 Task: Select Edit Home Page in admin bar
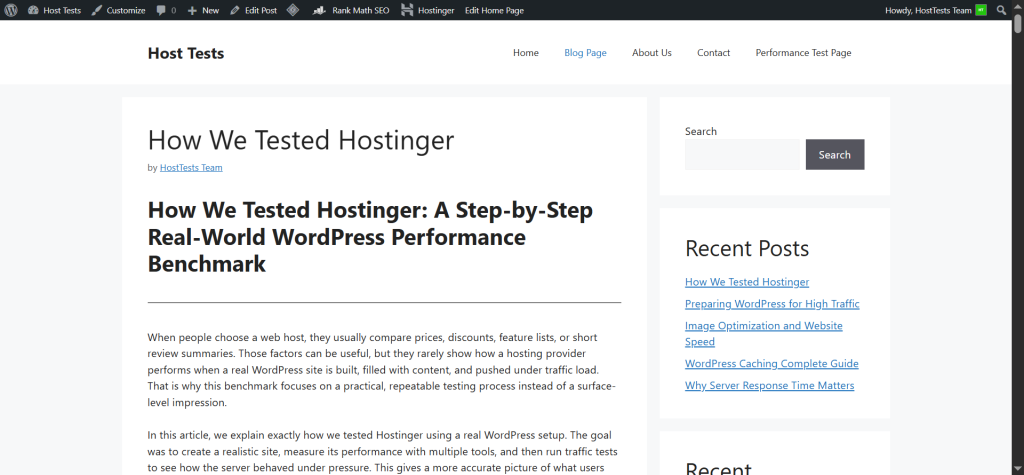point(497,10)
